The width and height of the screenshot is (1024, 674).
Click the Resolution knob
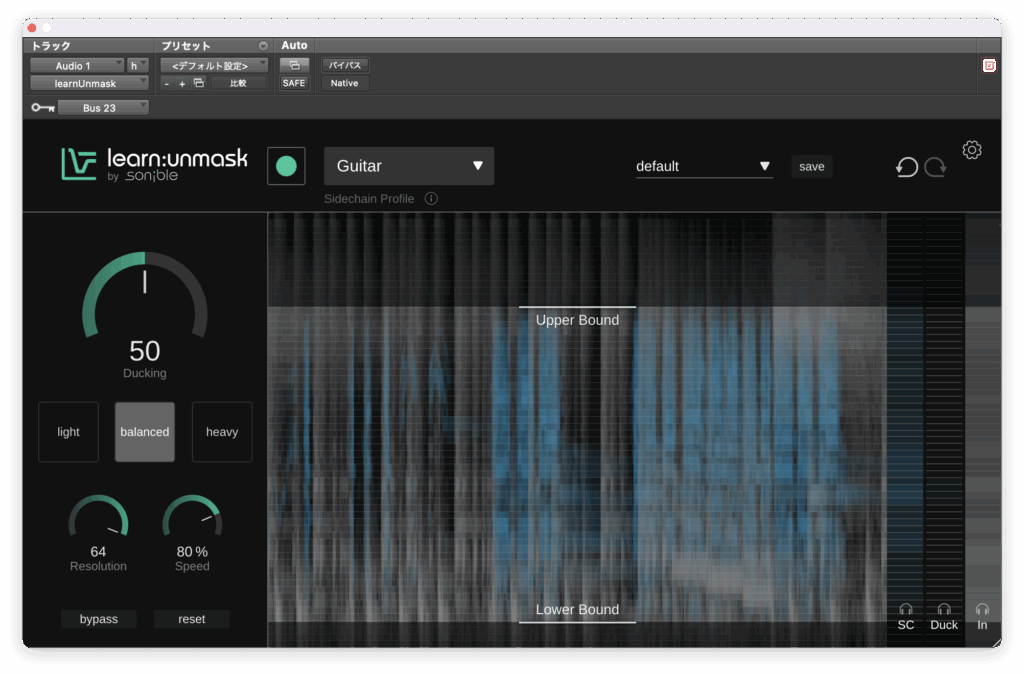coord(99,516)
